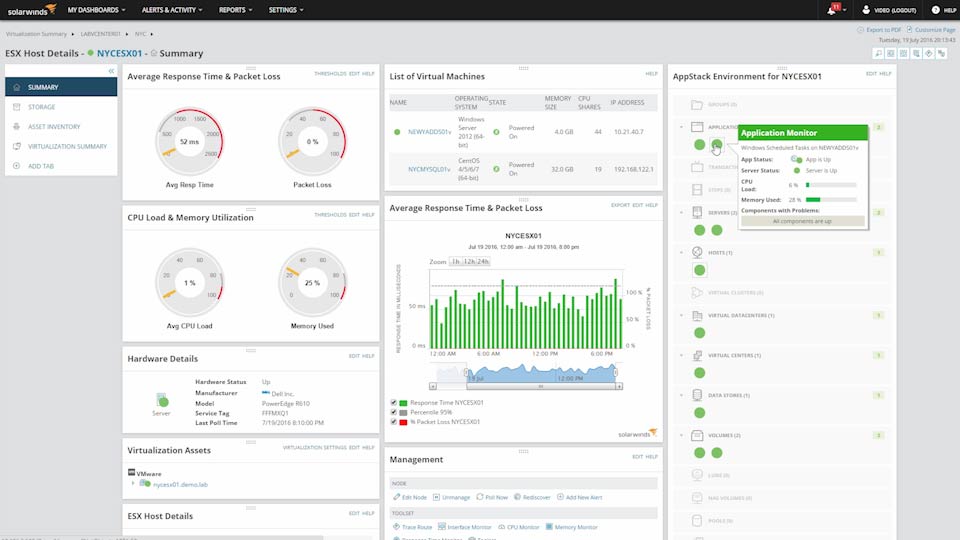Set chart zoom to 24h

click(483, 261)
